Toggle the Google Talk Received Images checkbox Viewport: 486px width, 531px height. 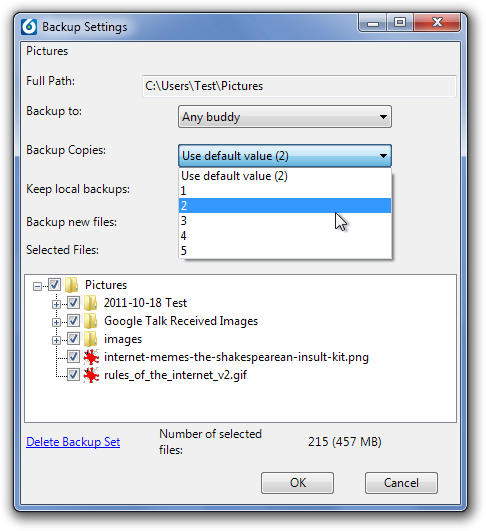tap(73, 321)
